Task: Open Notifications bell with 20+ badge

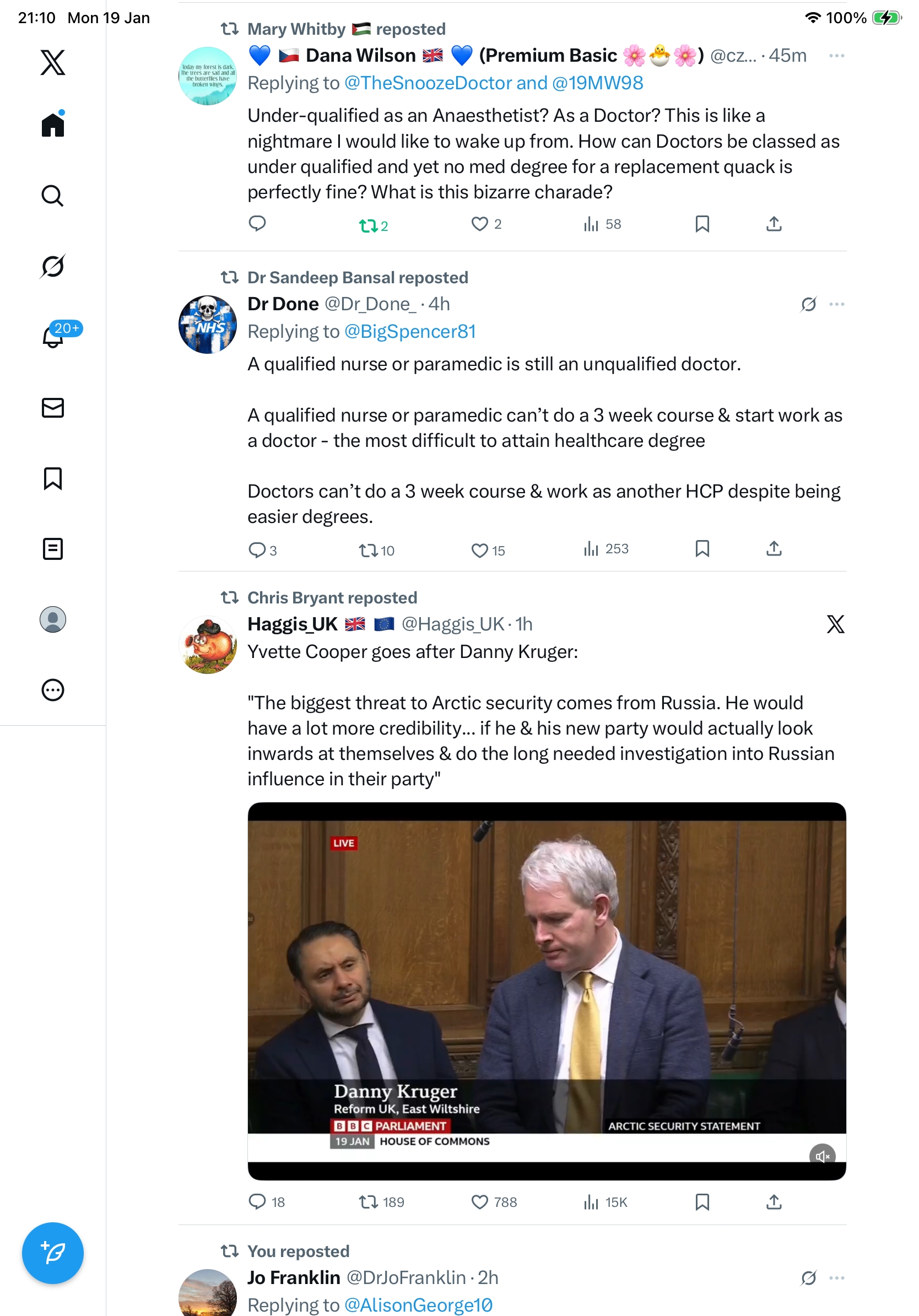Action: pyautogui.click(x=52, y=337)
